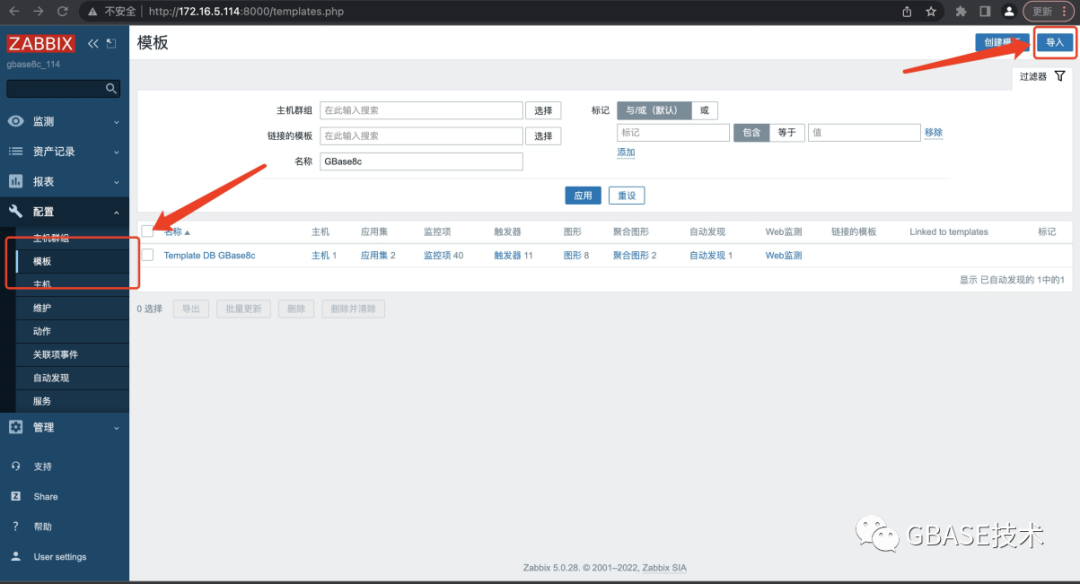Viewport: 1080px width, 584px height.
Task: Click the Zabbix logo
Action: [41, 43]
